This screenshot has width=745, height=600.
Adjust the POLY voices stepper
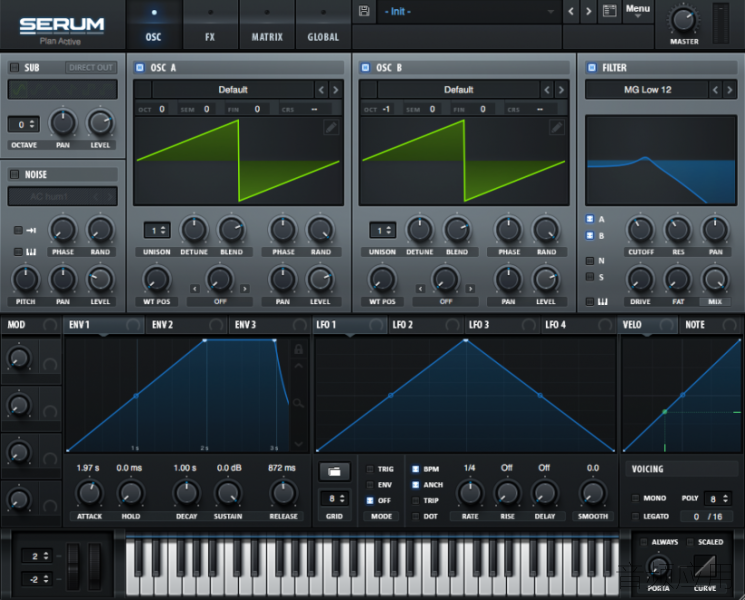point(717,499)
